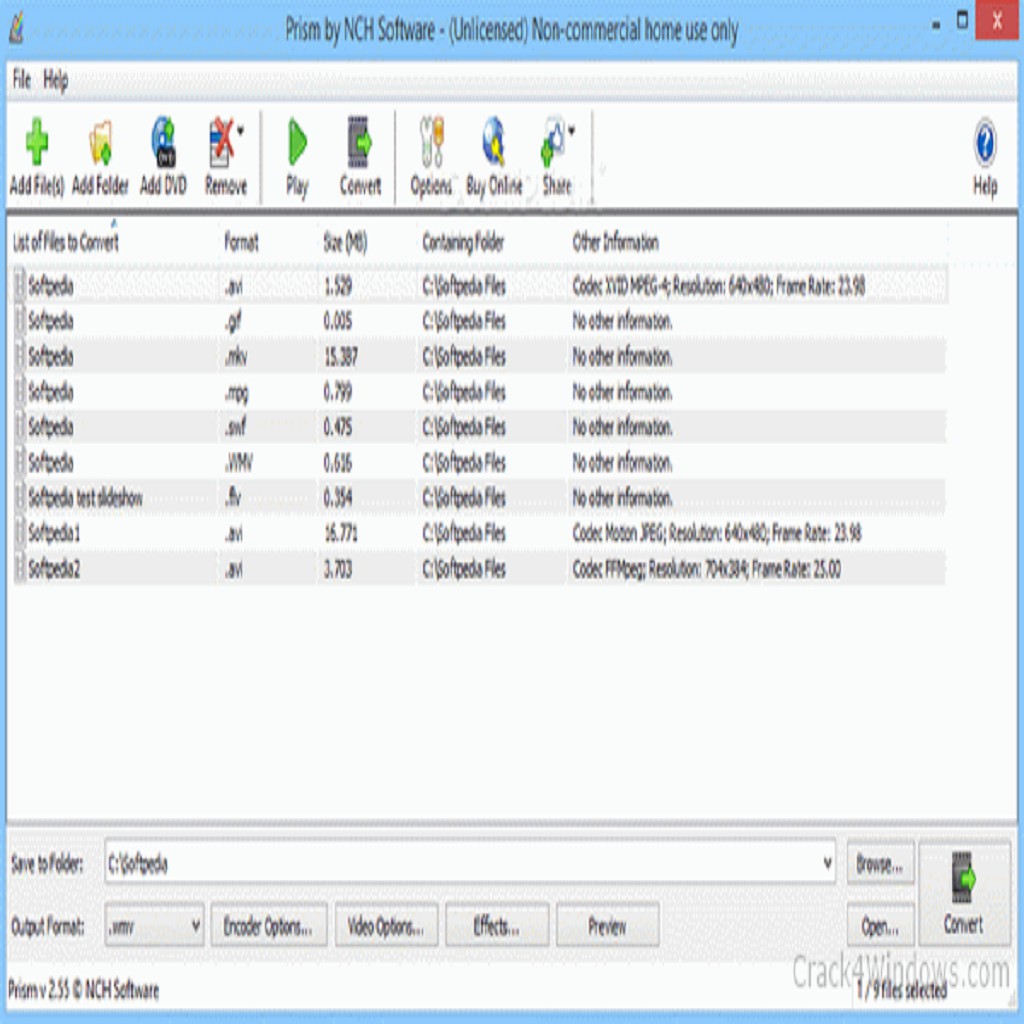Sort by the Format column header
The height and width of the screenshot is (1024, 1024).
click(x=241, y=243)
